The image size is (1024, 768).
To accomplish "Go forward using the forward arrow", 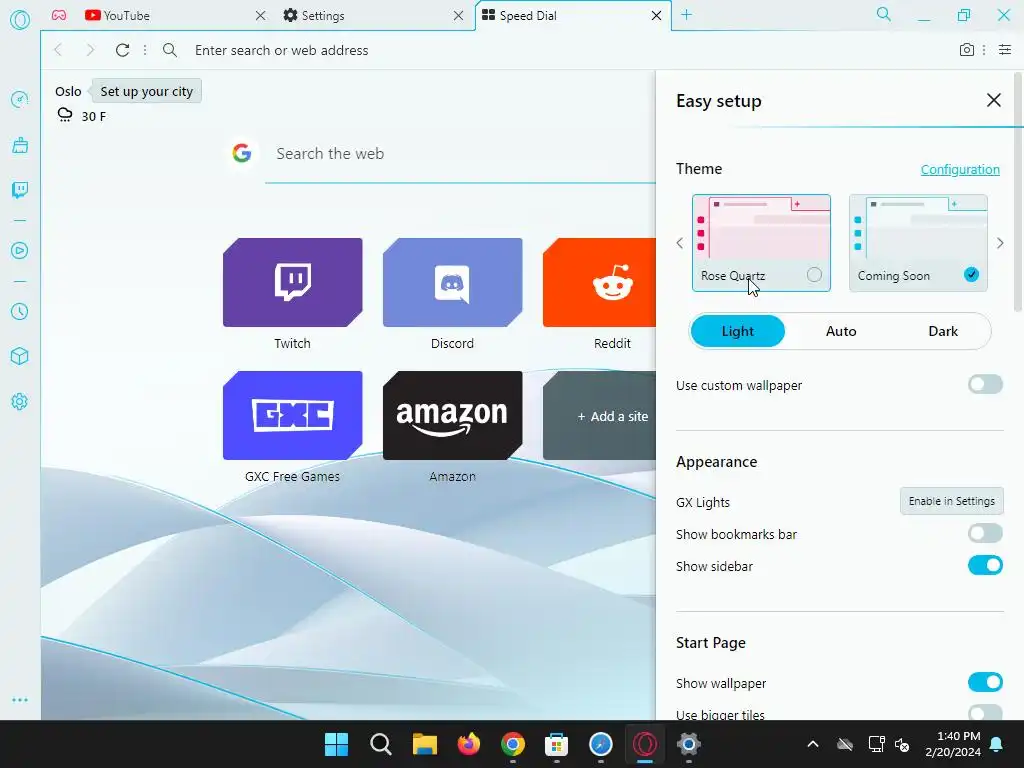I will pos(90,50).
